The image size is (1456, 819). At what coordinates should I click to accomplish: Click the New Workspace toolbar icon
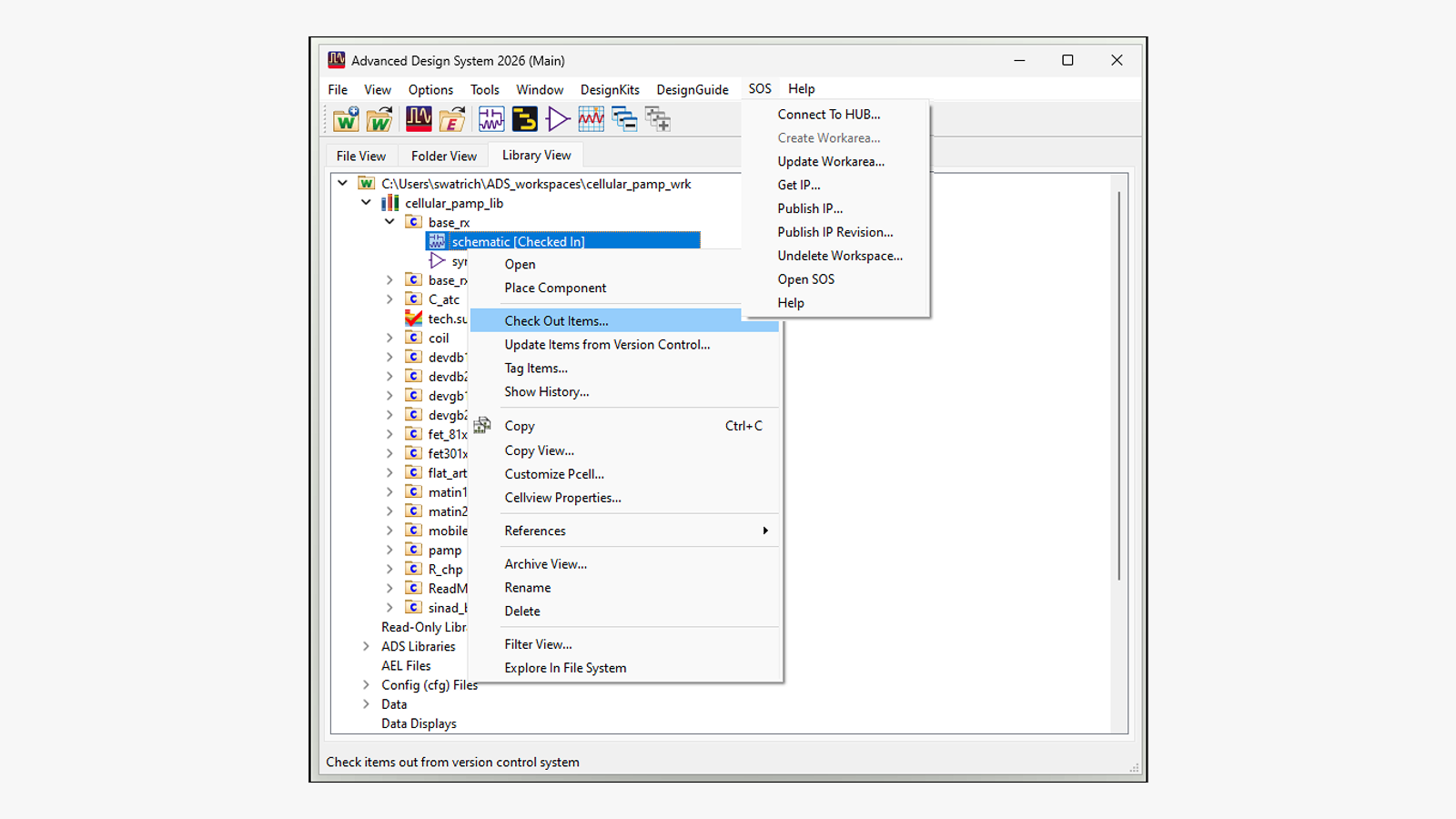coord(346,119)
